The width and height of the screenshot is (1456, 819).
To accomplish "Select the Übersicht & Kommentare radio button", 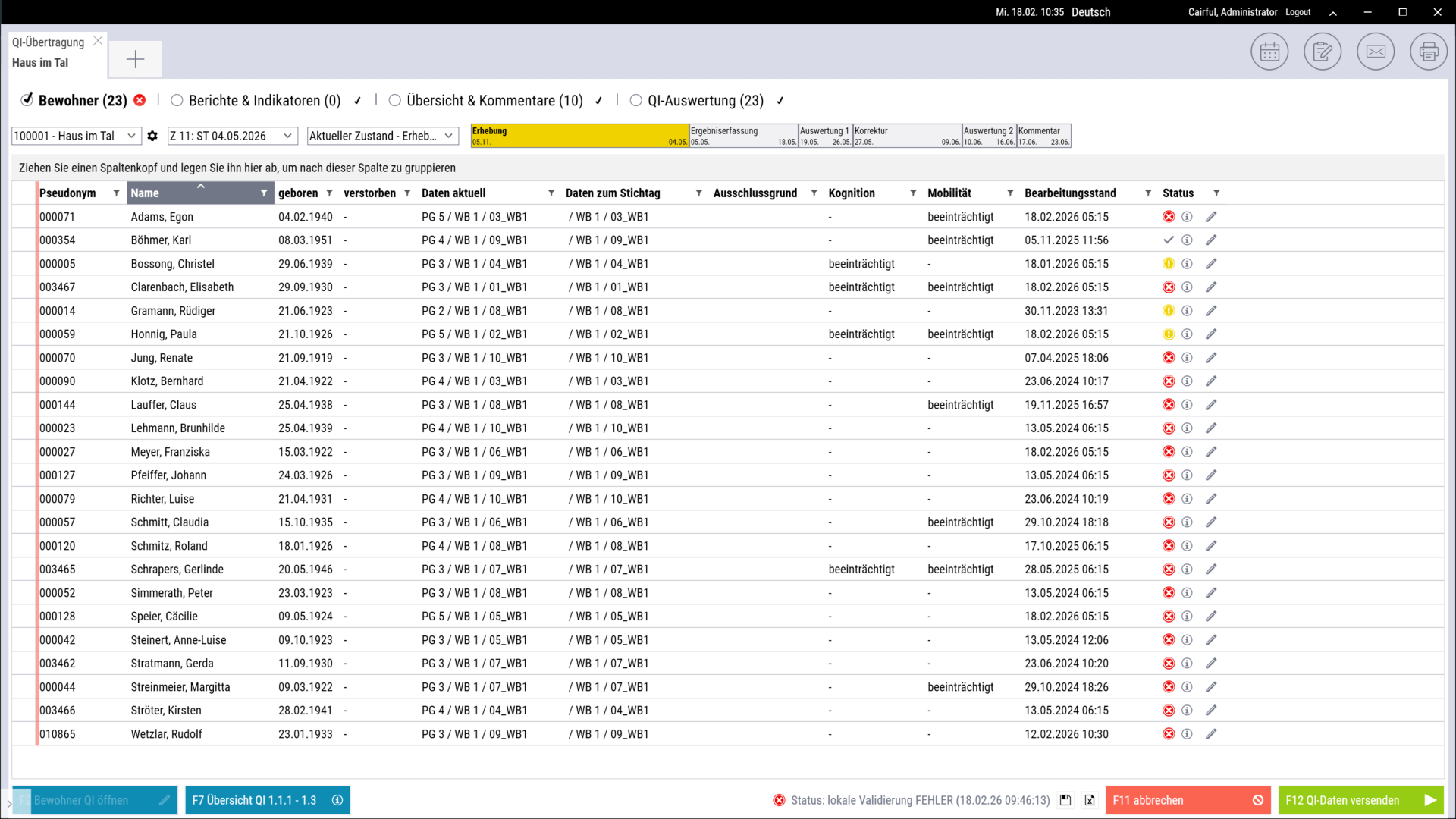I will pos(394,100).
